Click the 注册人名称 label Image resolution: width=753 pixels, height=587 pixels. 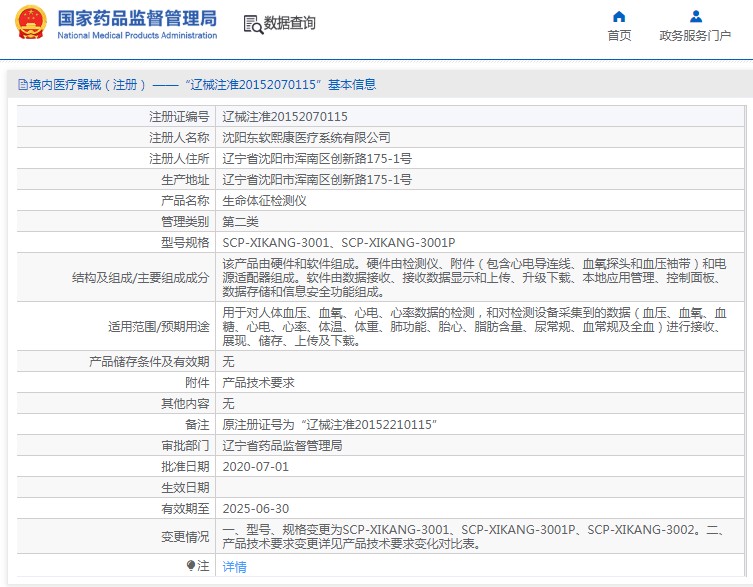coord(179,138)
